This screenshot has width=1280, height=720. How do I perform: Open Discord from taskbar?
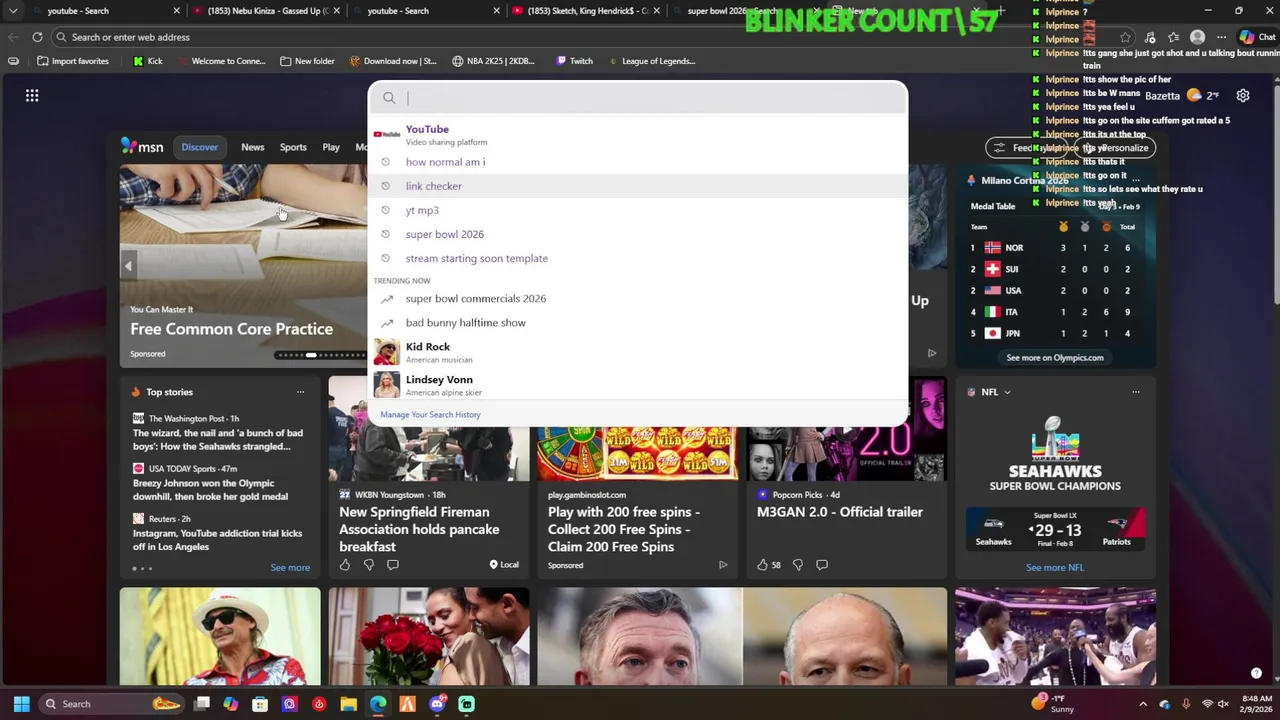[x=437, y=704]
